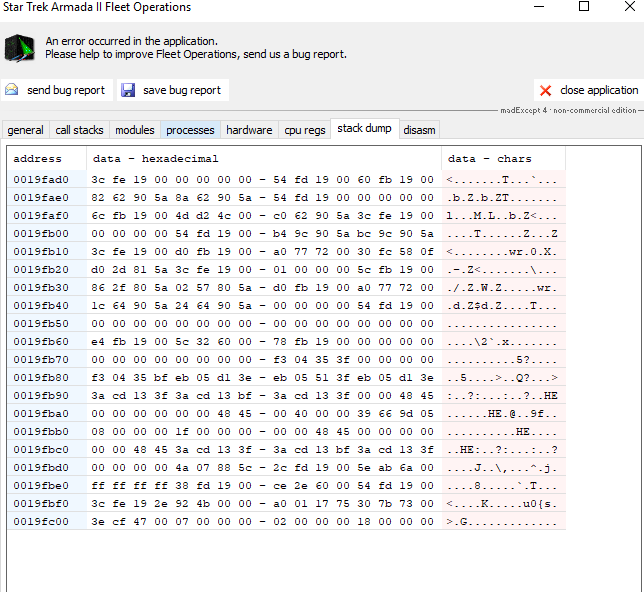Close the application via close application button
Viewport: 644px width, 592px height.
(x=589, y=90)
